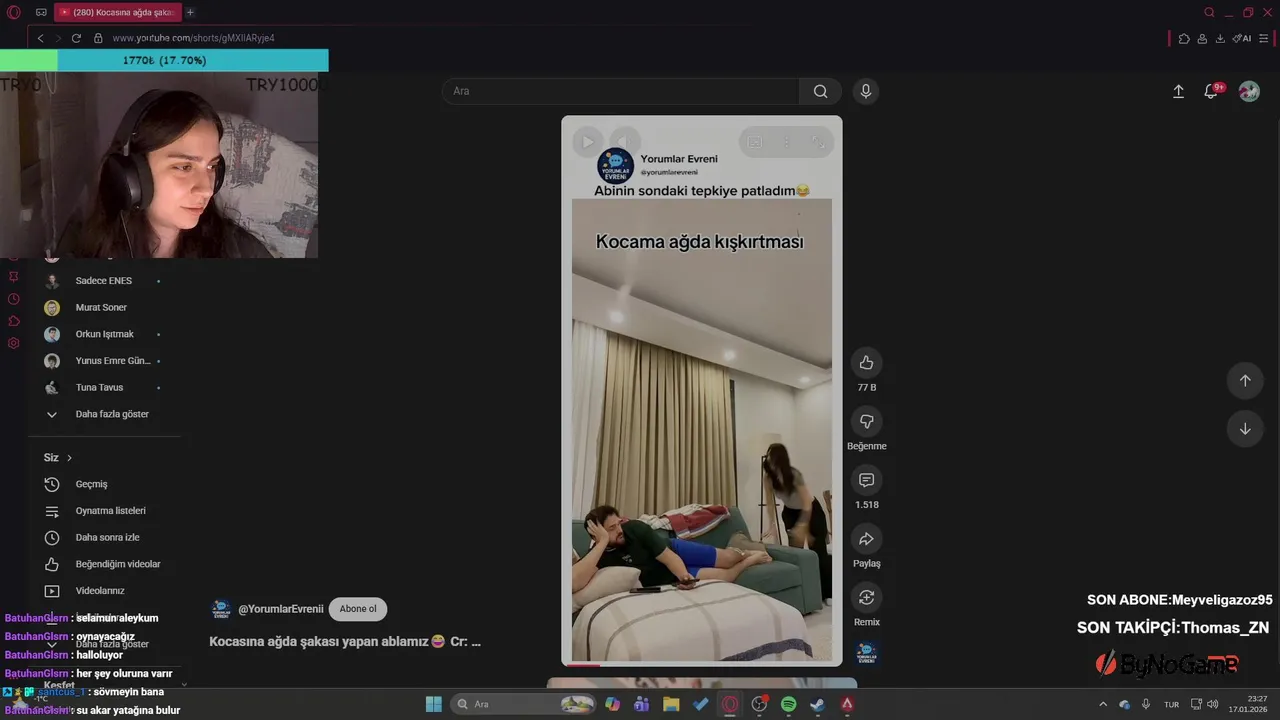
Task: Open Opera extensions cube icon
Action: [x=1184, y=38]
